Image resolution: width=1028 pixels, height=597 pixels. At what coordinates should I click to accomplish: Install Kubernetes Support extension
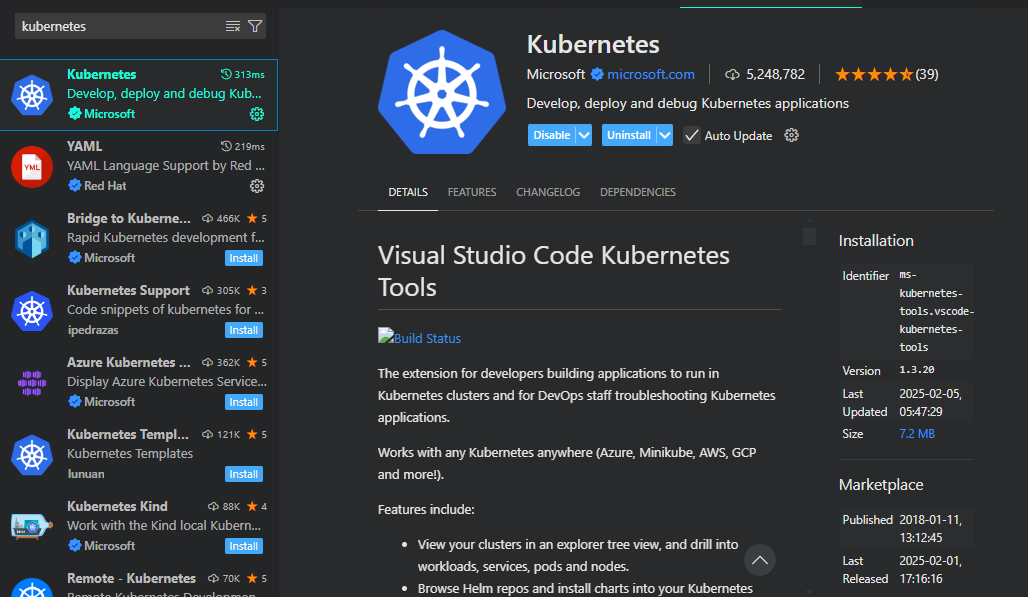(244, 330)
